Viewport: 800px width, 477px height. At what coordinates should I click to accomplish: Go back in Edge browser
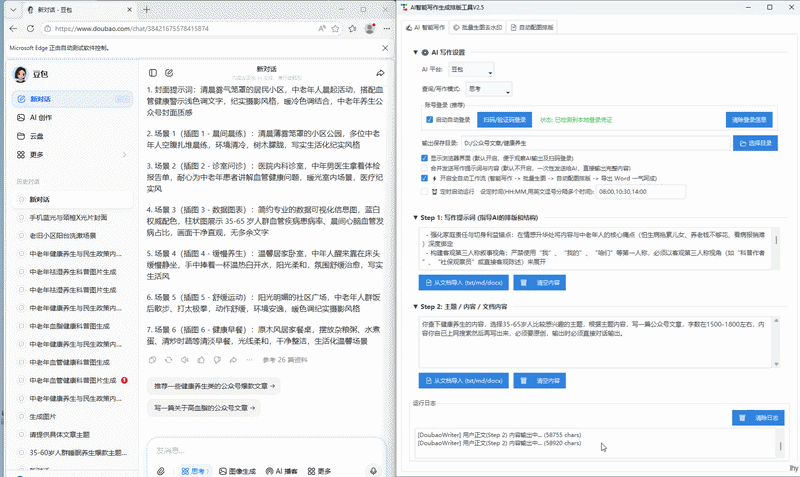(x=13, y=29)
